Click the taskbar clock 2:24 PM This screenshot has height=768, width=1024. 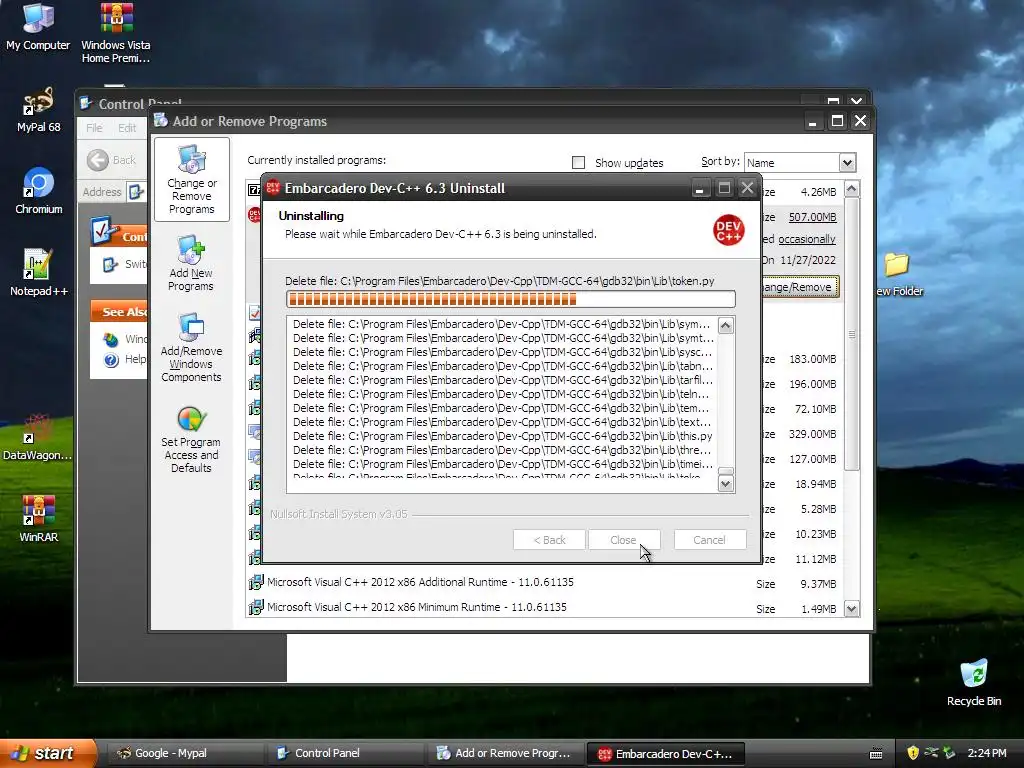pyautogui.click(x=987, y=753)
